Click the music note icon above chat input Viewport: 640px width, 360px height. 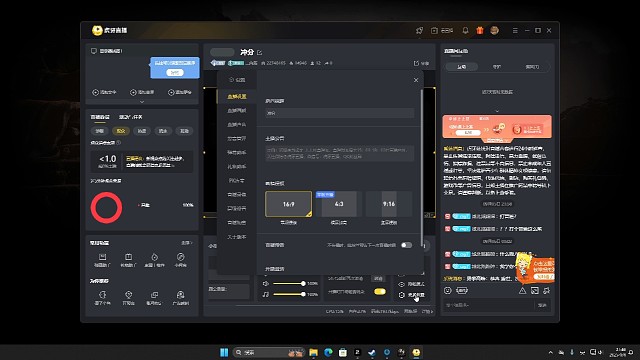pyautogui.click(x=547, y=291)
